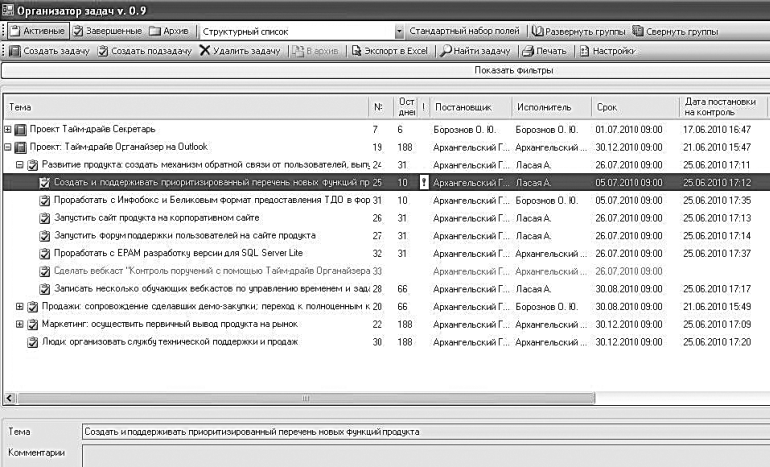The height and width of the screenshot is (467, 770).
Task: Select the Проработать с EPAM разработку версии task
Action: [178, 253]
